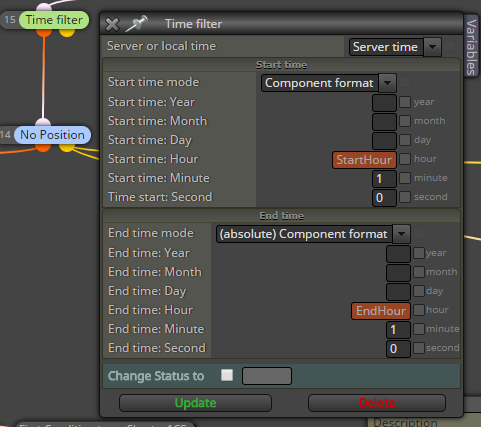Click the EndHour variable field
Image resolution: width=481 pixels, height=427 pixels.
click(x=381, y=311)
